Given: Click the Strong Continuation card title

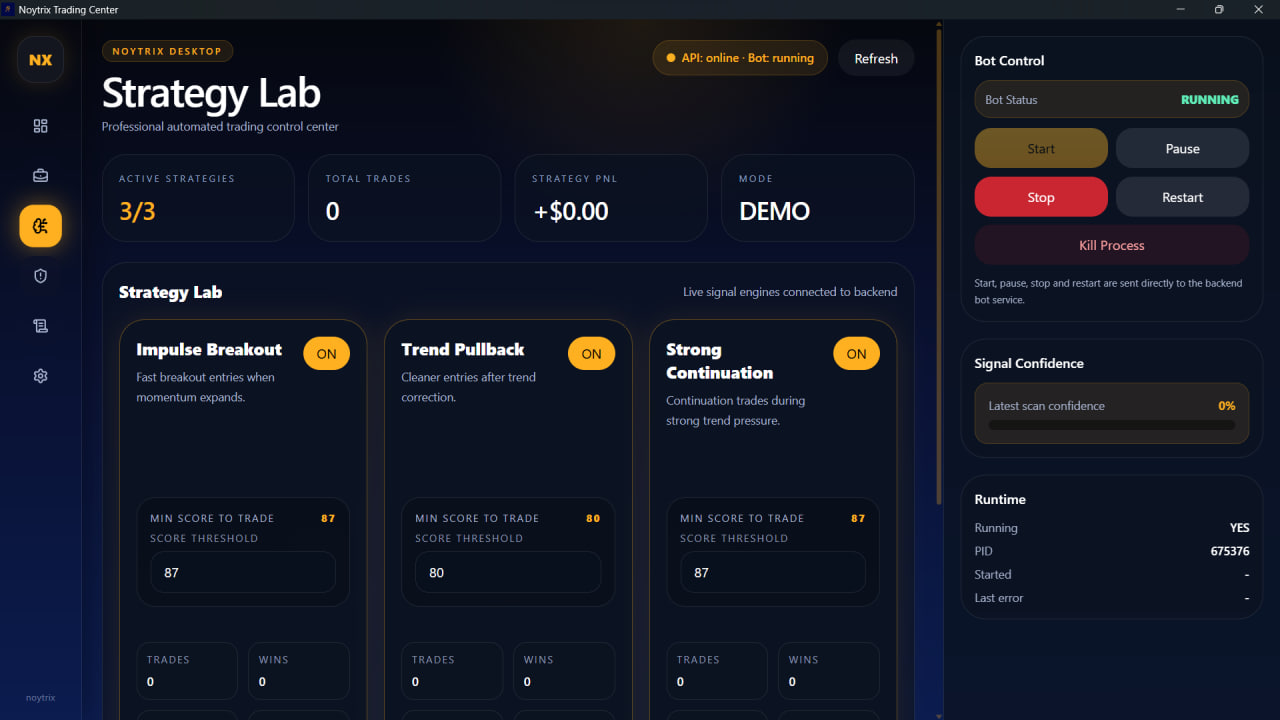Looking at the screenshot, I should click(720, 361).
